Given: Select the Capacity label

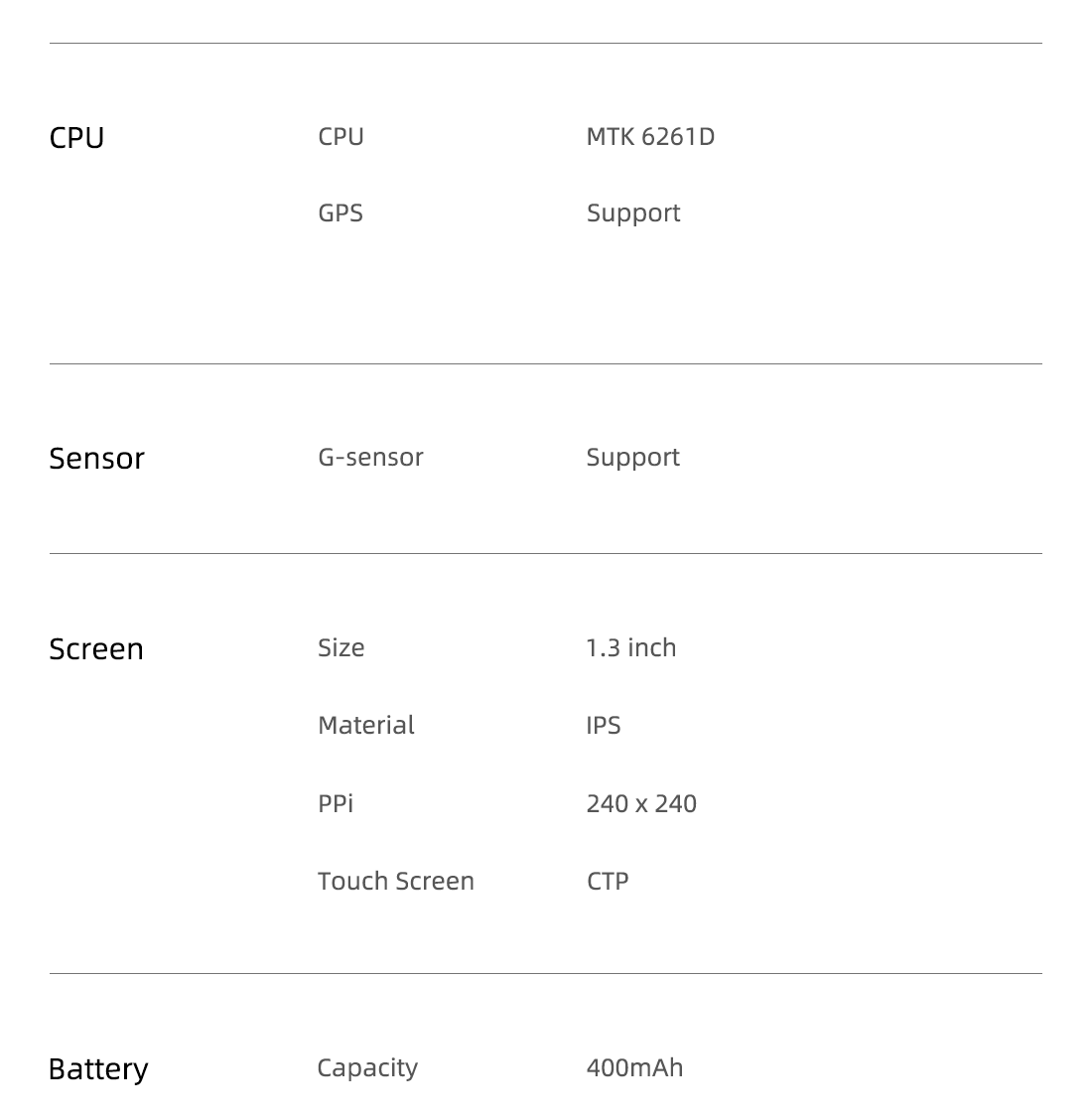Looking at the screenshot, I should [367, 1068].
